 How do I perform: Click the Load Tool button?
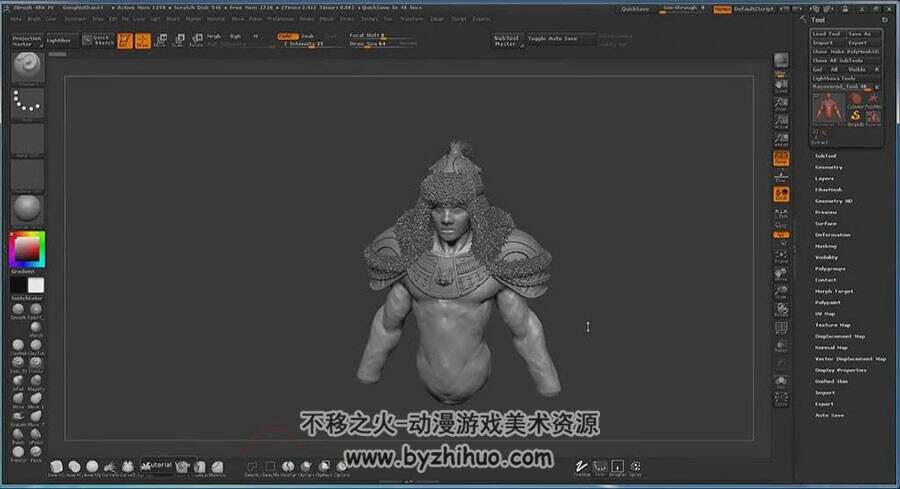[x=827, y=34]
